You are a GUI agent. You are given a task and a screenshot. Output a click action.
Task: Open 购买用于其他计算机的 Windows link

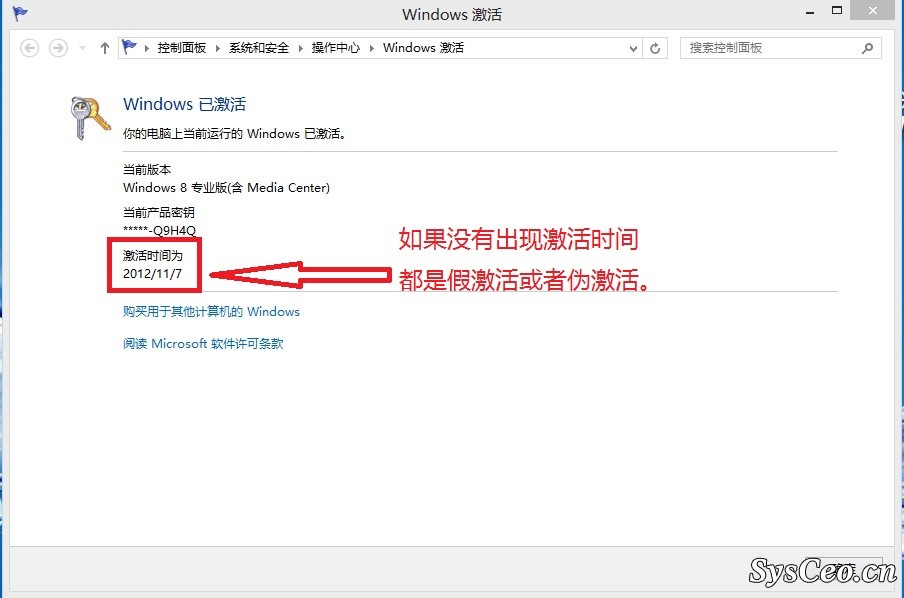click(211, 312)
